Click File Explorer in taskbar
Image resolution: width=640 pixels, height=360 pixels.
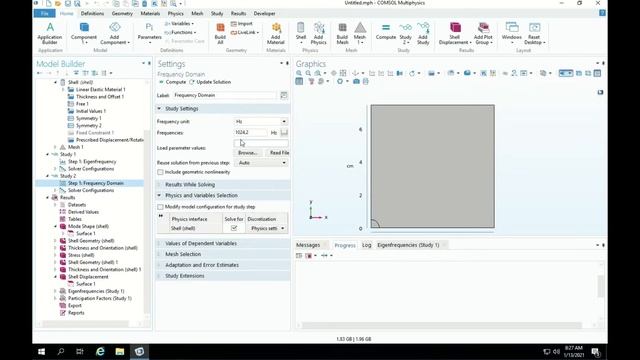(120, 351)
